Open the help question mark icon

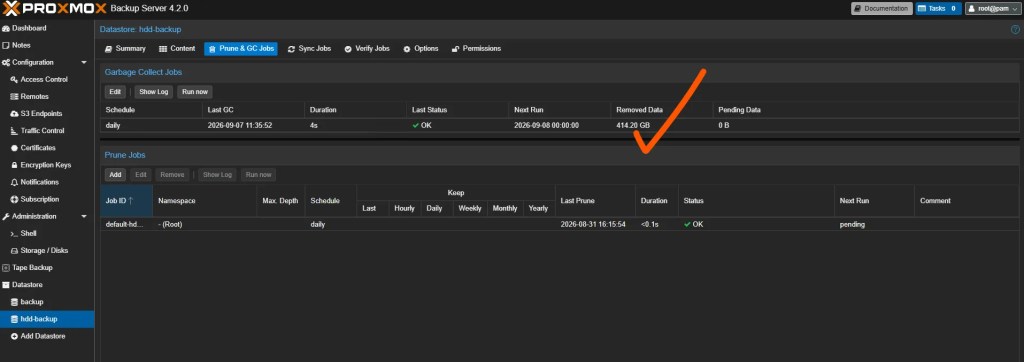(1015, 29)
